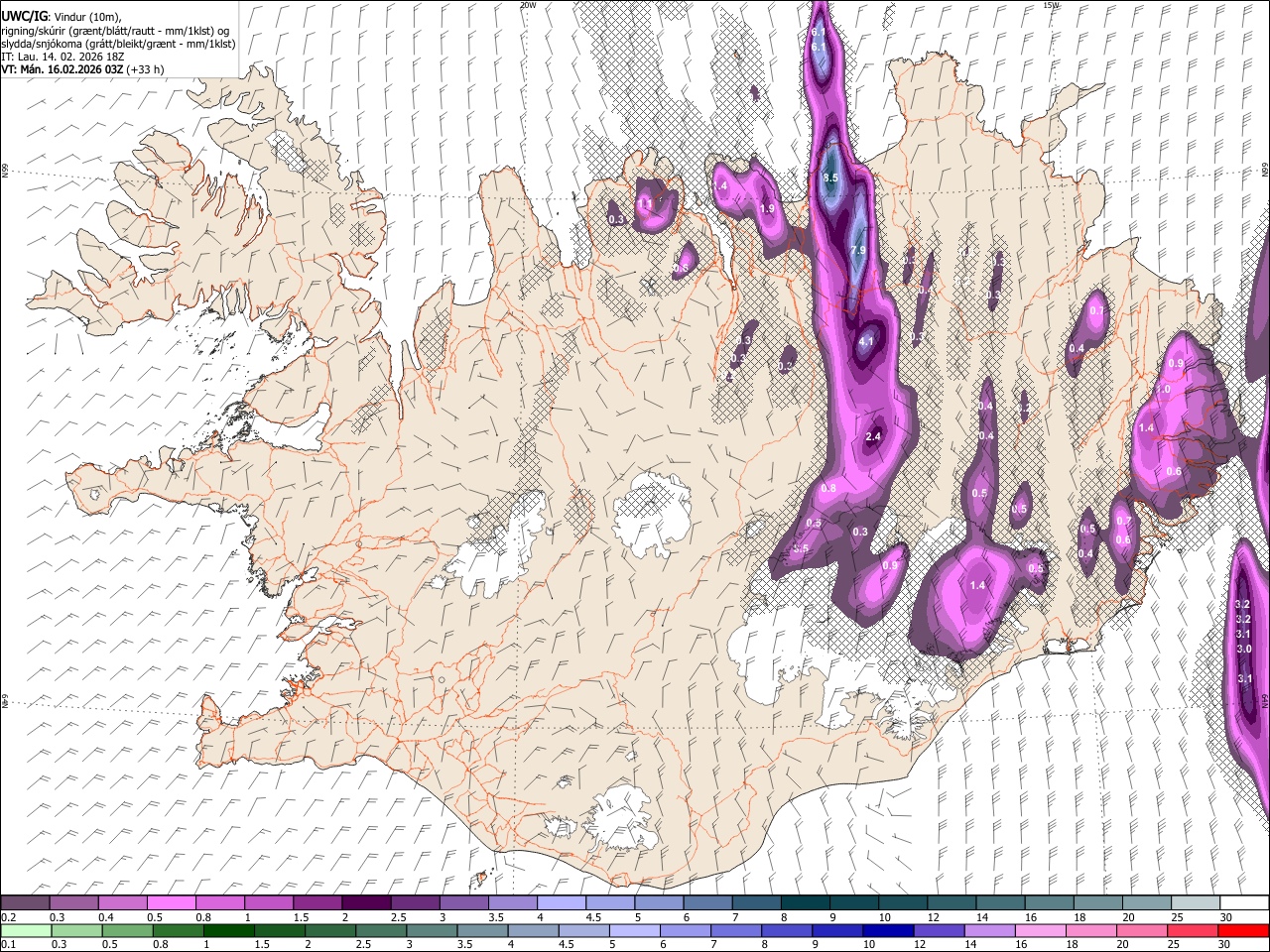This screenshot has height=952, width=1270.
Task: Click the 2.4 precipitation value on the map
Action: [x=874, y=436]
